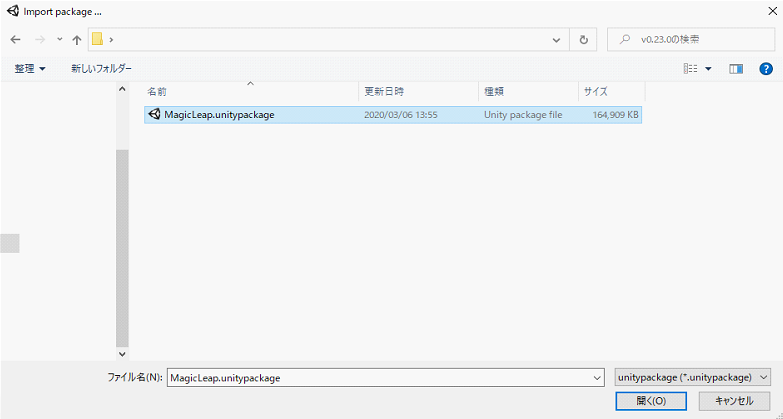Sort by 名前 column header

click(252, 92)
